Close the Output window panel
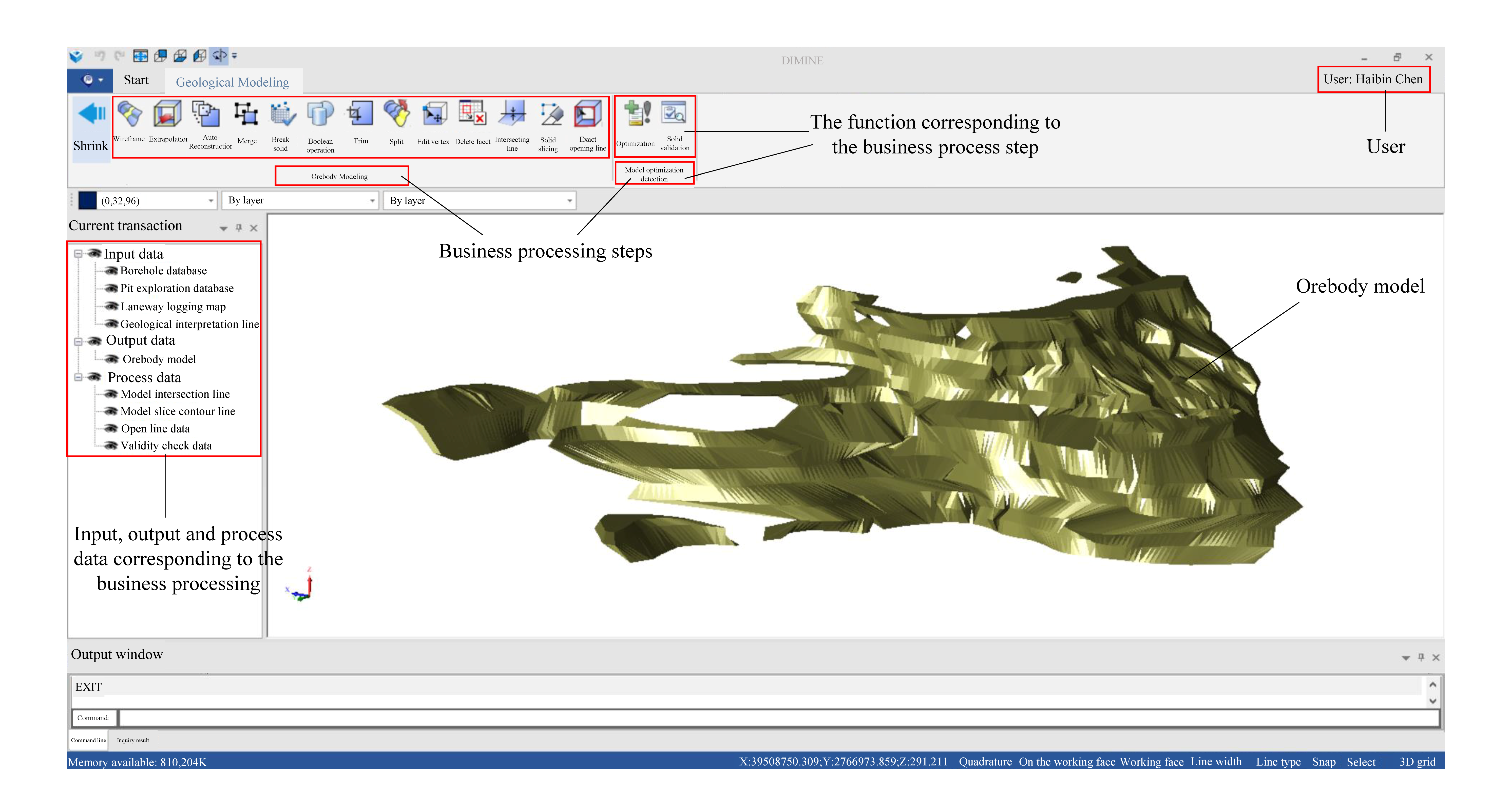The width and height of the screenshot is (1512, 798). [x=1436, y=658]
